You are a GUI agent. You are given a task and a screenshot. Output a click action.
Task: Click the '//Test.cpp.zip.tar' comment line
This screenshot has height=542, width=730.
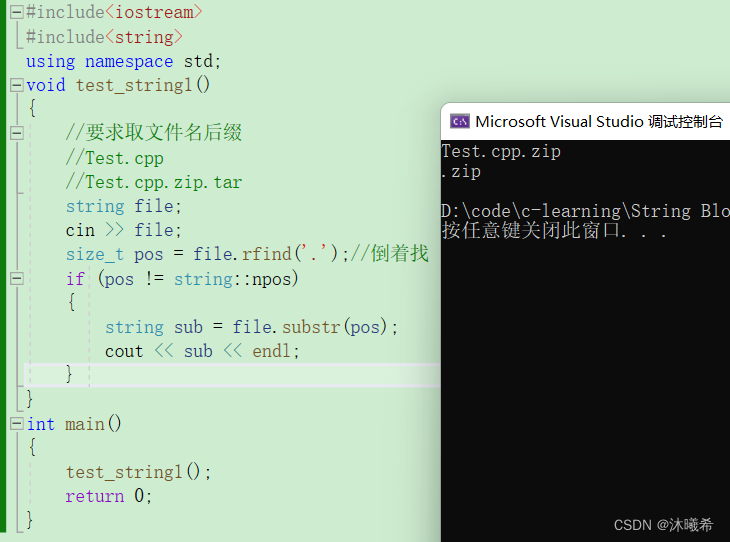[154, 182]
